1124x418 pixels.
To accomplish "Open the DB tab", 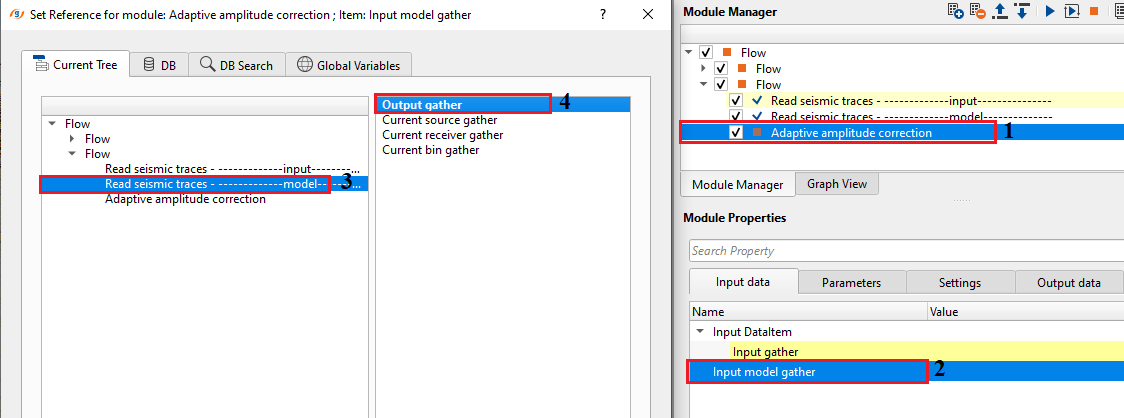I will point(159,65).
